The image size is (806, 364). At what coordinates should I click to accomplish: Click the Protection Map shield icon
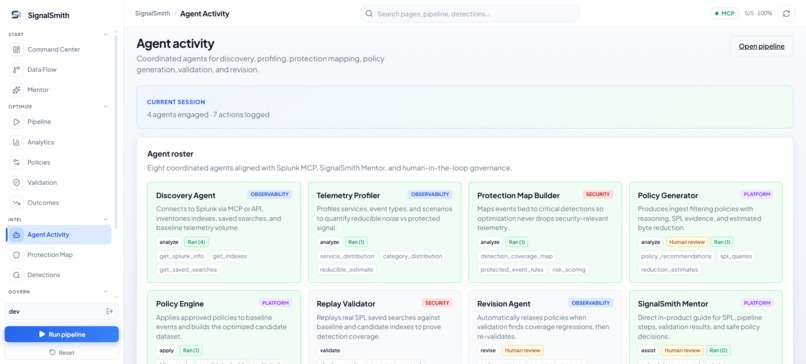tap(16, 254)
